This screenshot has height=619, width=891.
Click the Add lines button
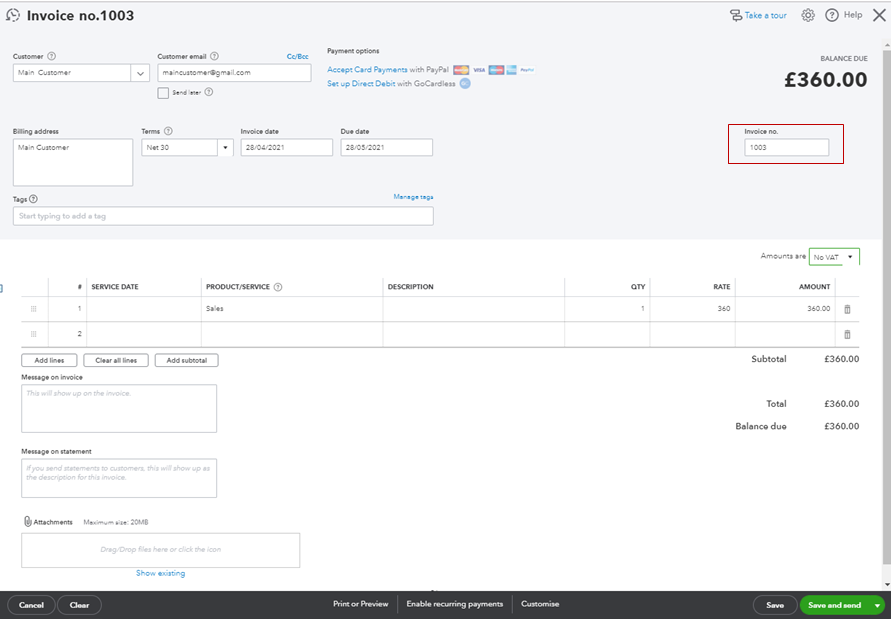click(49, 360)
